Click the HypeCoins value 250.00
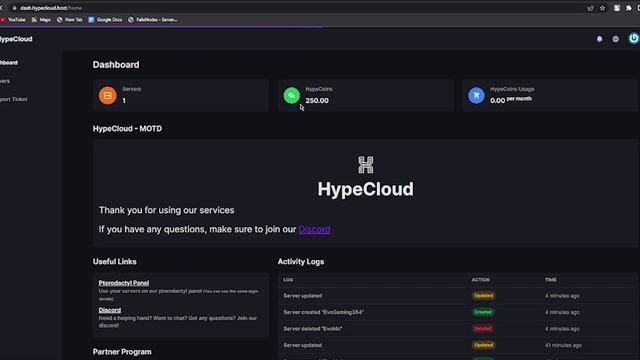The width and height of the screenshot is (640, 360). click(317, 100)
